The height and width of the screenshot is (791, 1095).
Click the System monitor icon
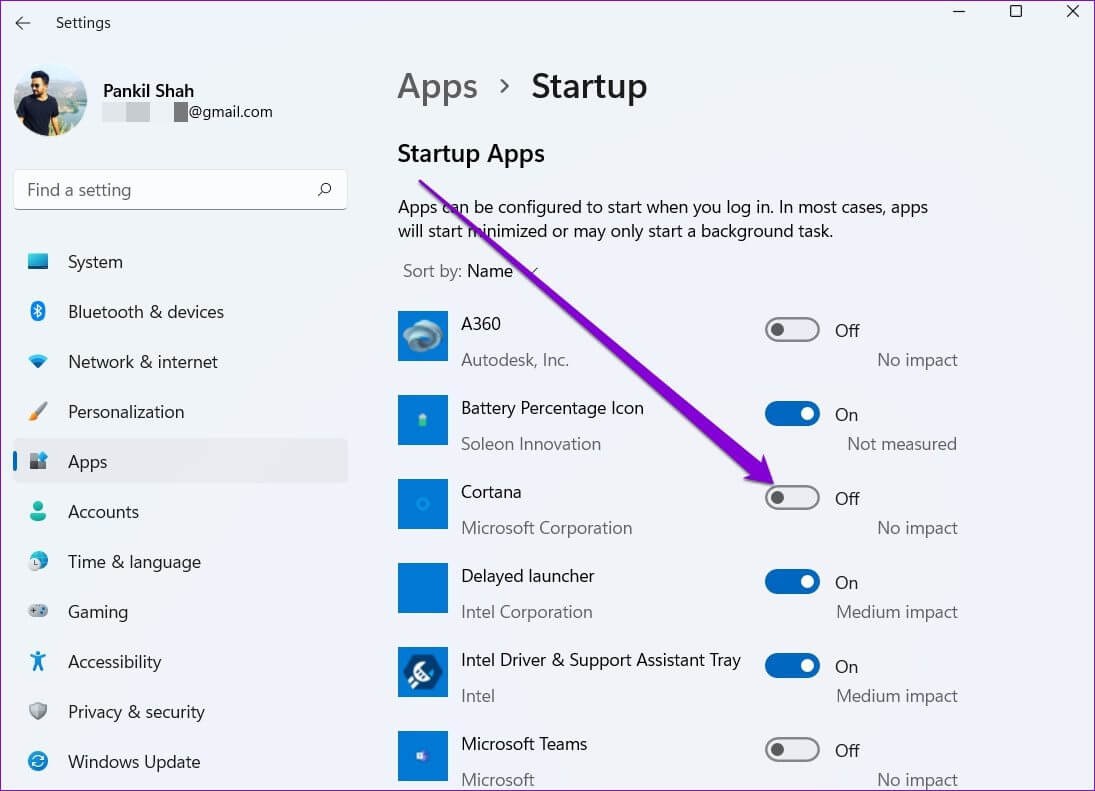pyautogui.click(x=38, y=262)
